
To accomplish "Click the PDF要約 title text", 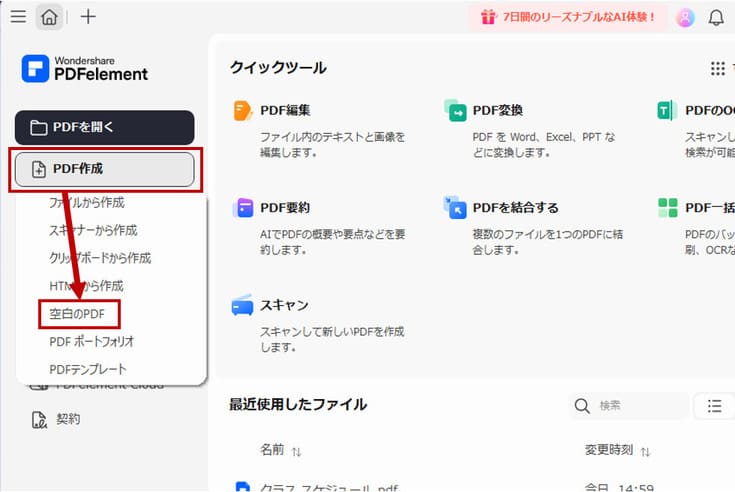I will 285,208.
